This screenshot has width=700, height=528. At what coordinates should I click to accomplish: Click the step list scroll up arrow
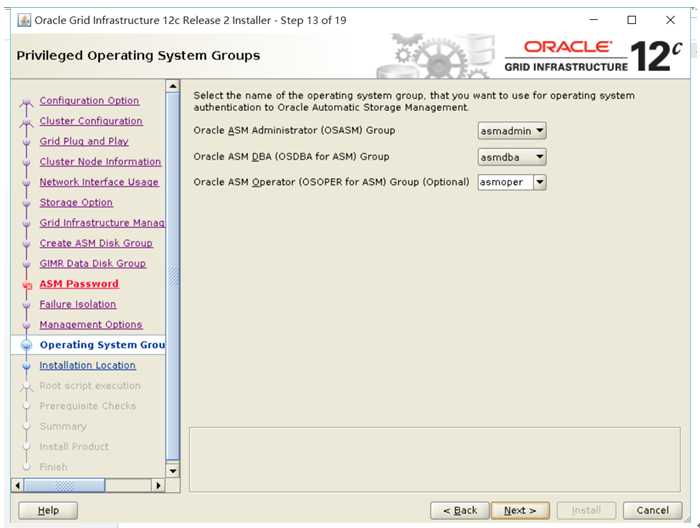pos(173,86)
